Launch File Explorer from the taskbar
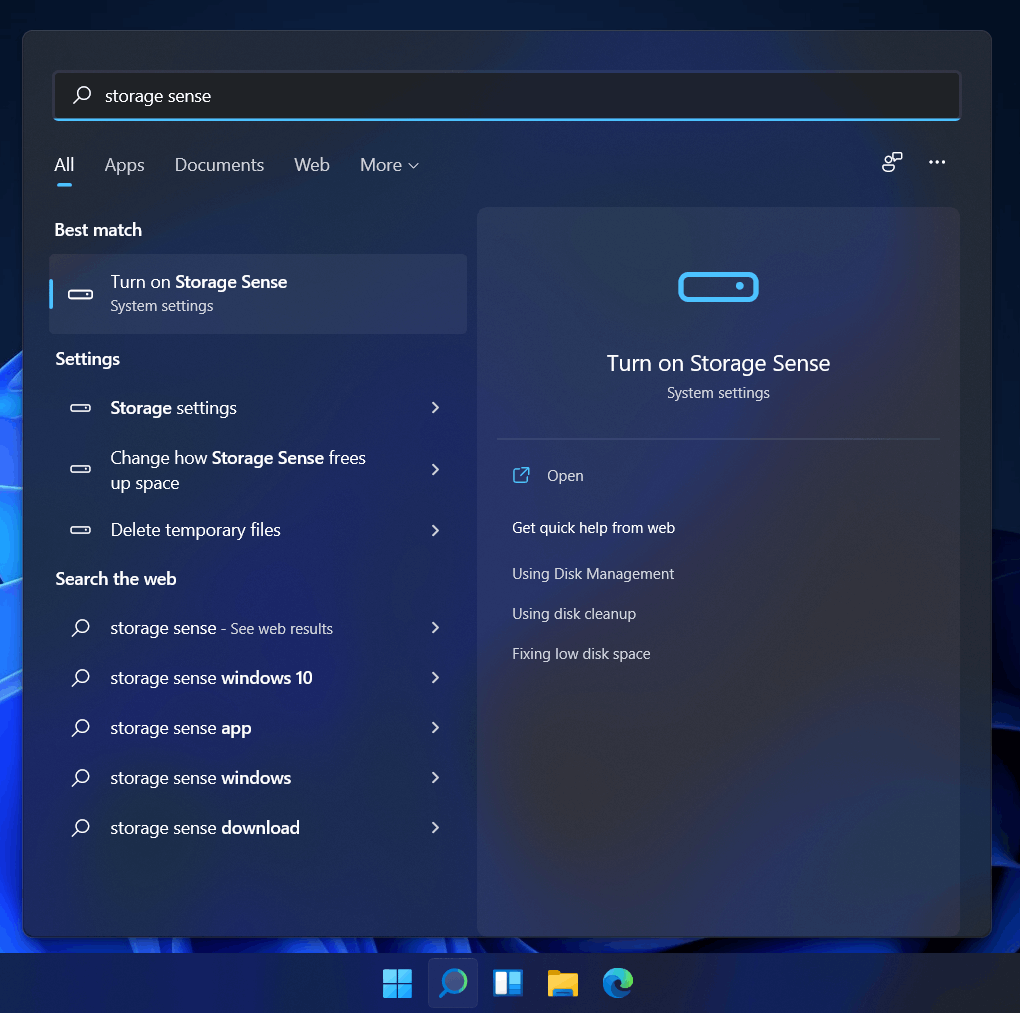Image resolution: width=1020 pixels, height=1013 pixels. tap(563, 983)
